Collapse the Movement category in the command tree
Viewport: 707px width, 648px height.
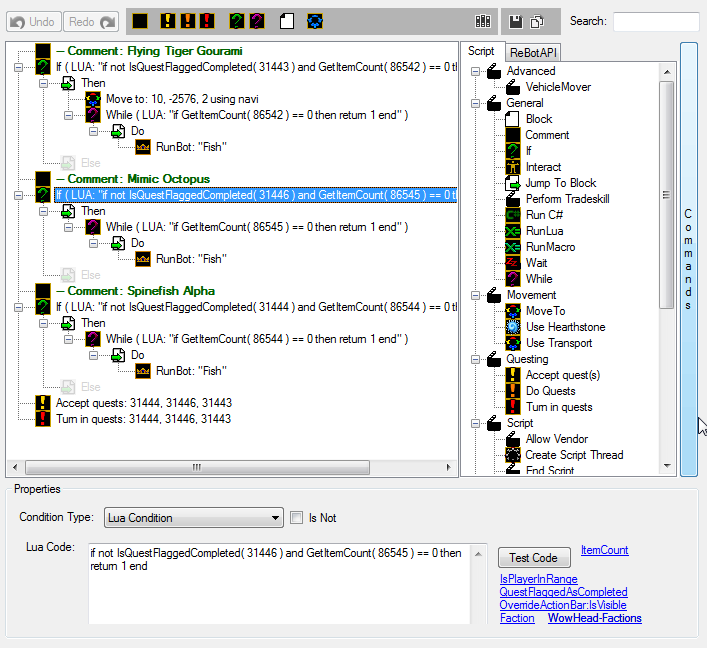pos(476,295)
